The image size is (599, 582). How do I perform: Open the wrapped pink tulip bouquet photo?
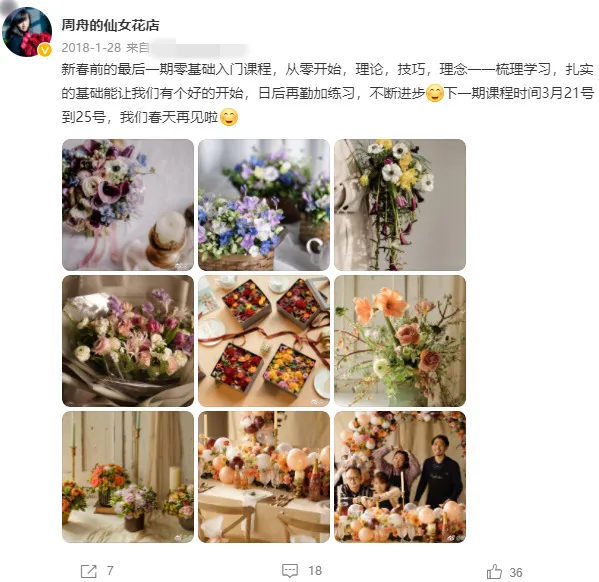pos(128,341)
